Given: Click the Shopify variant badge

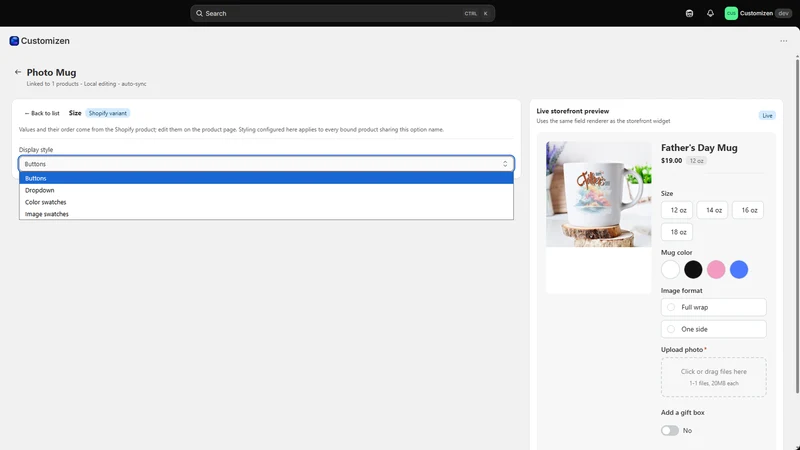Looking at the screenshot, I should tap(108, 113).
